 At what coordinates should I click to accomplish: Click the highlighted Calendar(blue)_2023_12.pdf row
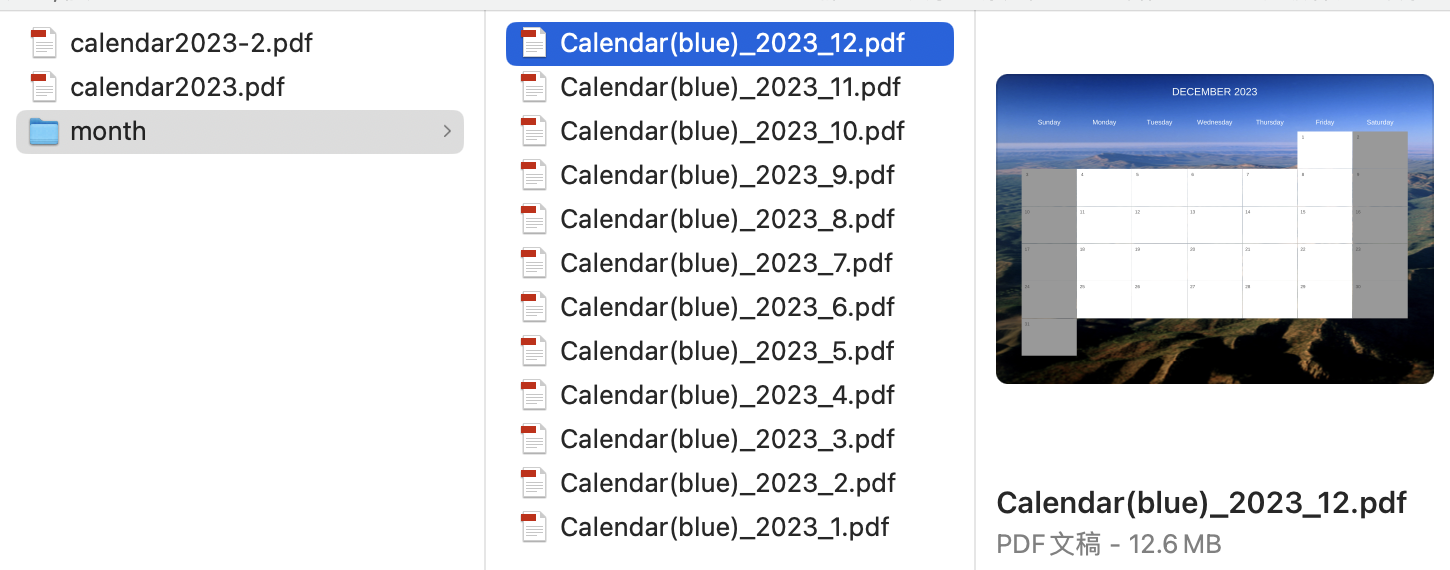(732, 43)
